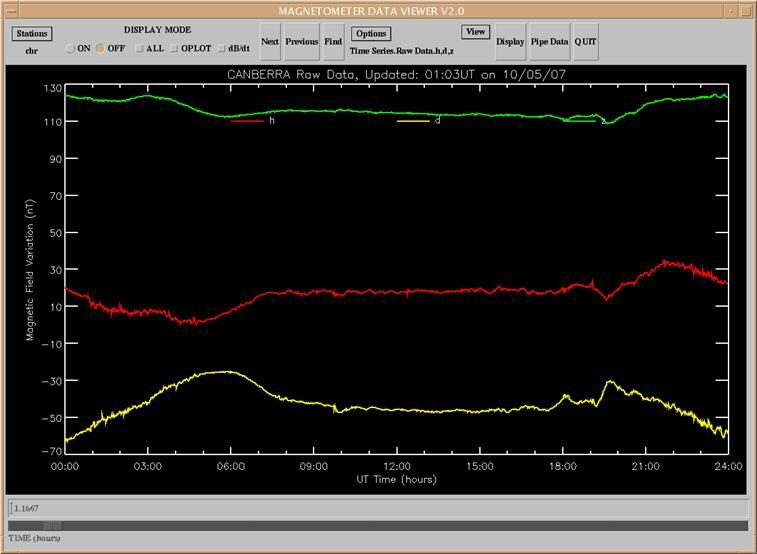The height and width of the screenshot is (554, 757).
Task: Expand the Options menu
Action: [x=371, y=33]
